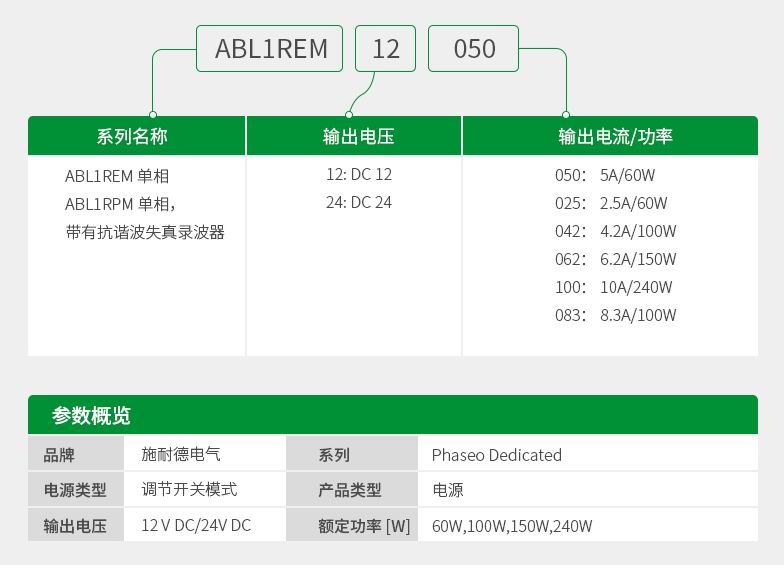
Task: Click the 050: 5A/60W row
Action: (605, 176)
